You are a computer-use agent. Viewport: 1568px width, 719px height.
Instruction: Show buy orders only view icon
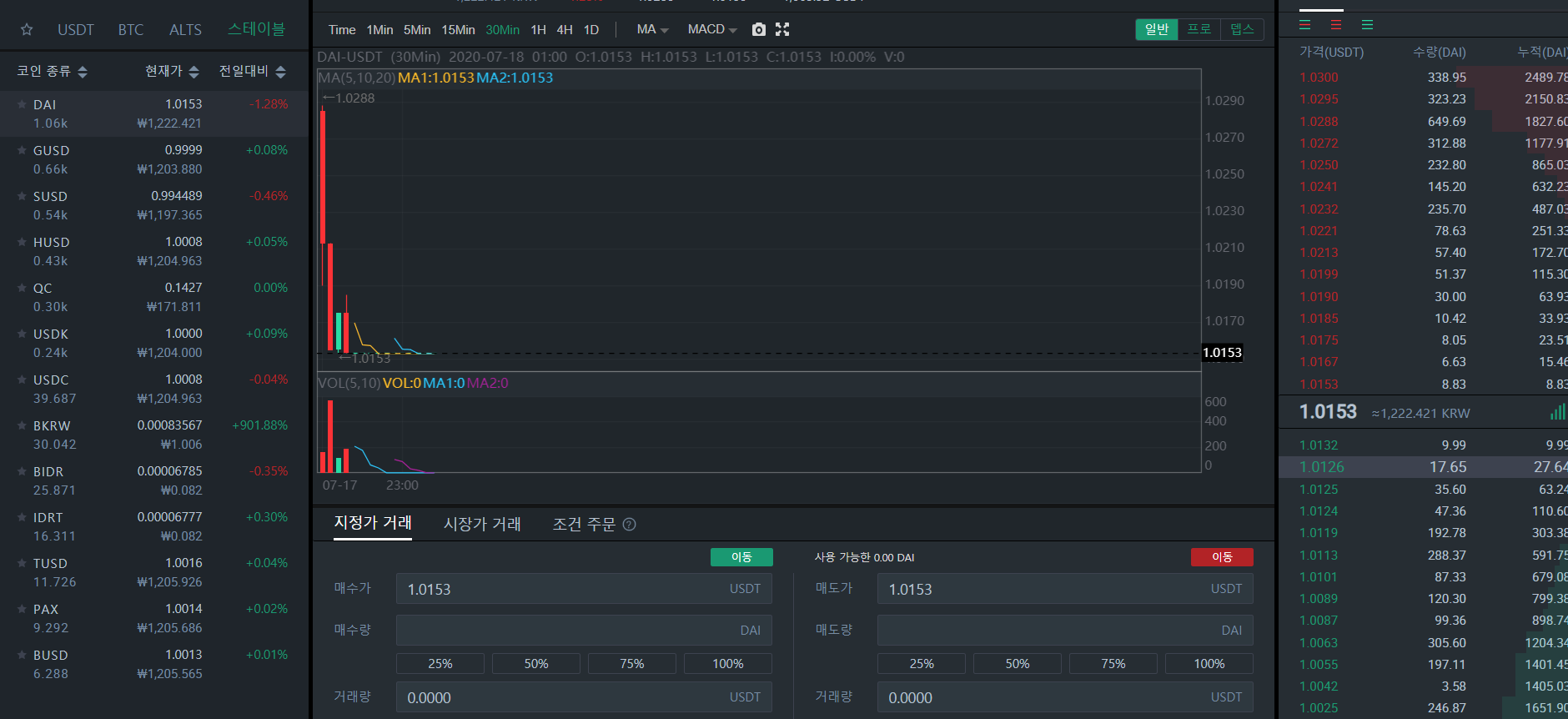1367,25
